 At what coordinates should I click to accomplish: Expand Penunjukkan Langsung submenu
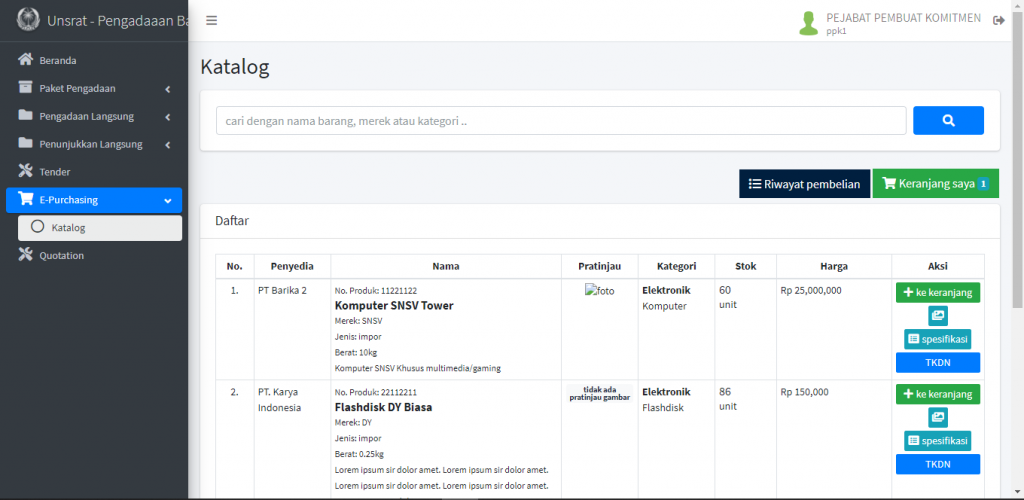coord(94,144)
